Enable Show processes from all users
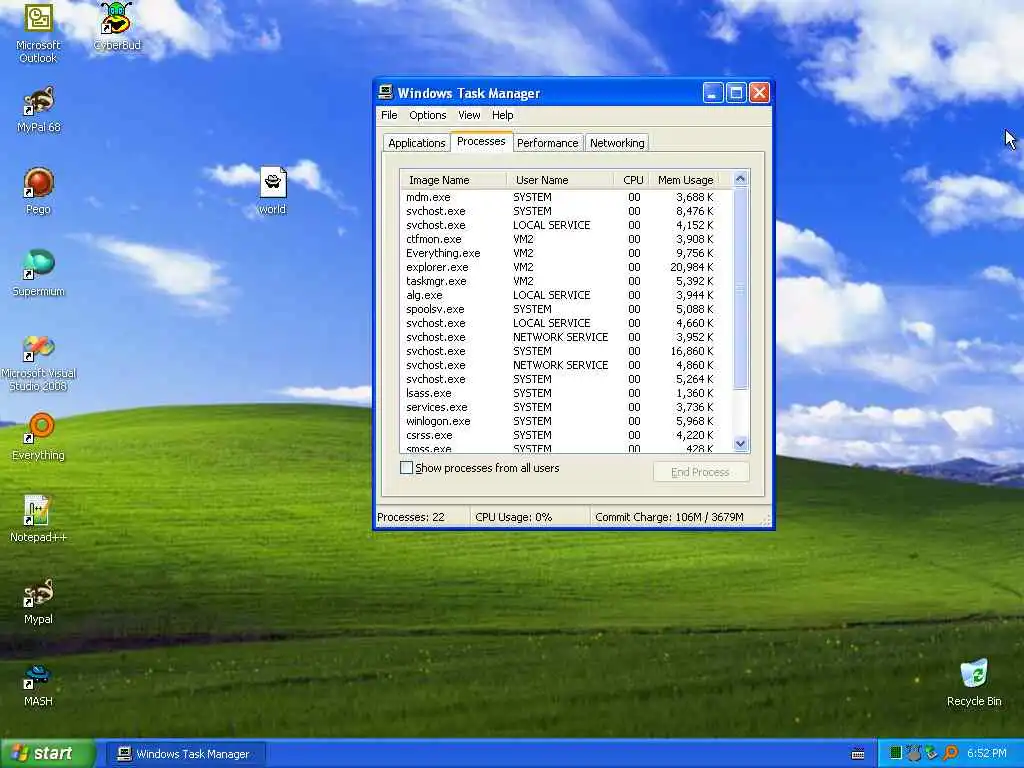1024x768 pixels. click(x=406, y=468)
